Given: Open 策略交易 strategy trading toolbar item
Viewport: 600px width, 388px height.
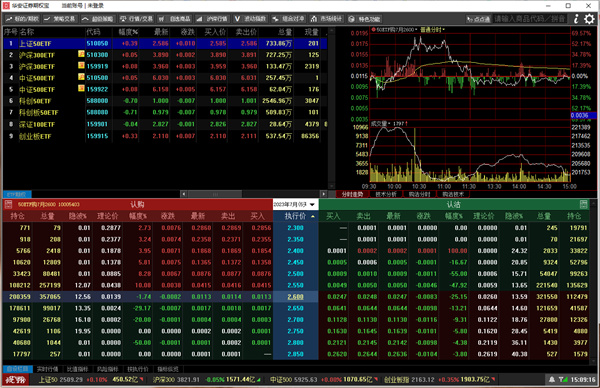Looking at the screenshot, I should 60,19.
